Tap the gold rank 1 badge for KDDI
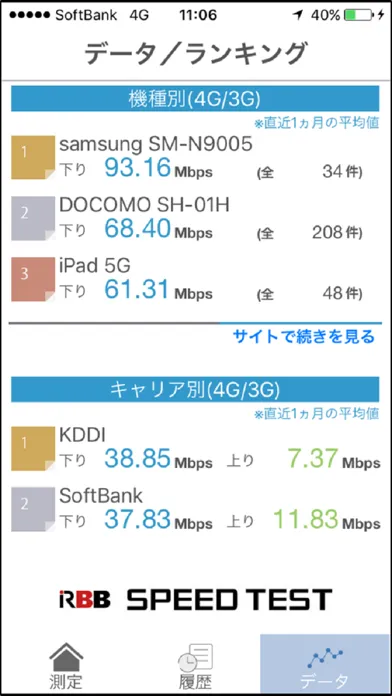 tap(33, 448)
